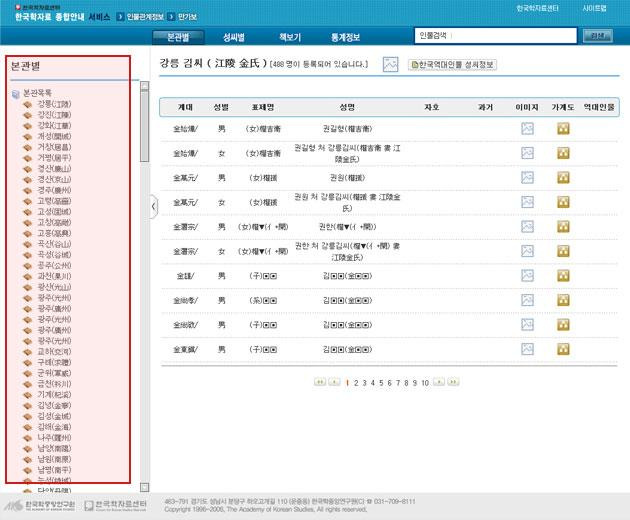The width and height of the screenshot is (630, 520).
Task: Click 한국학자료센터 footer logo
Action: [116, 505]
